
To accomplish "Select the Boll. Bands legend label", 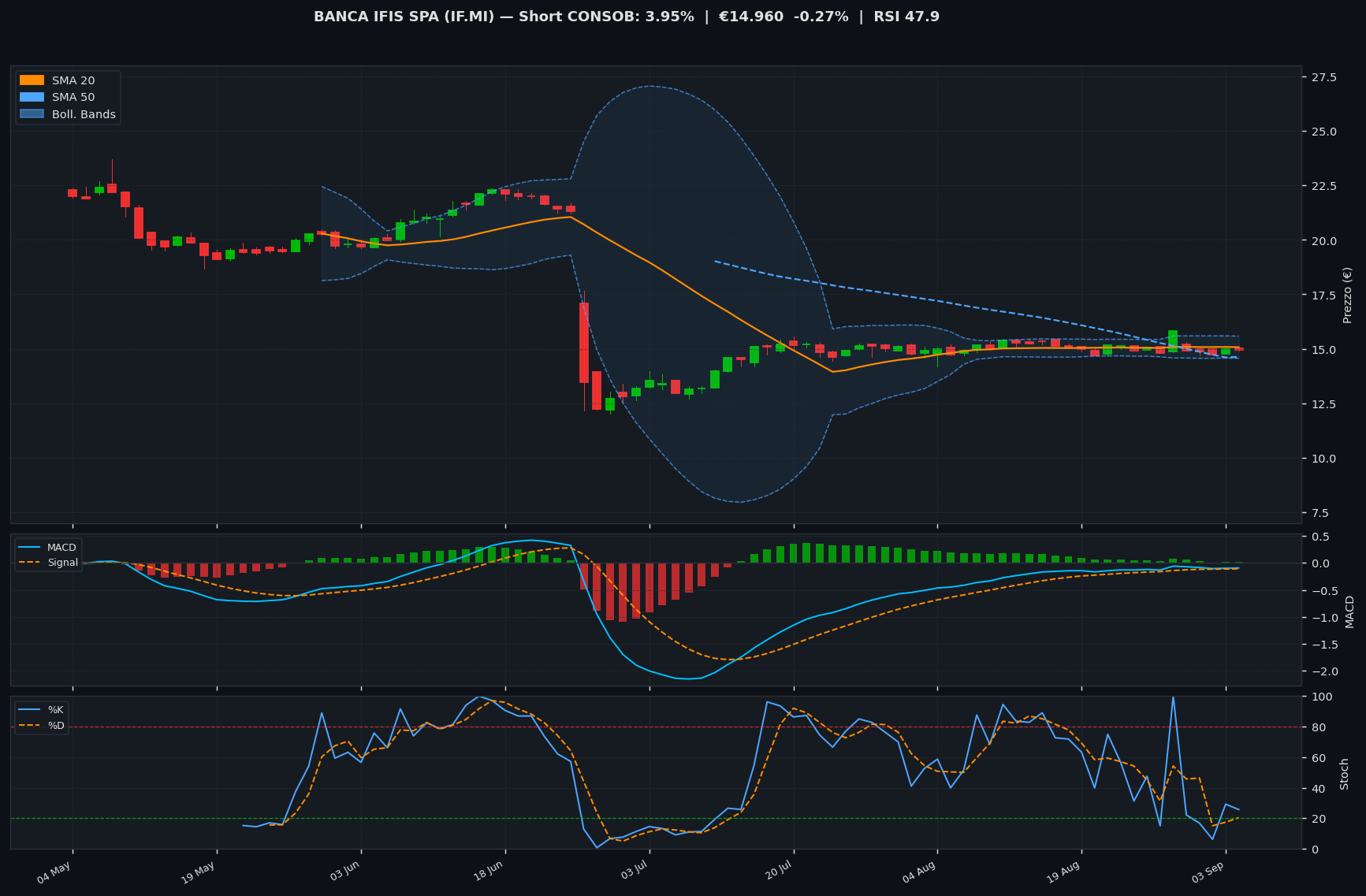I will coord(84,114).
